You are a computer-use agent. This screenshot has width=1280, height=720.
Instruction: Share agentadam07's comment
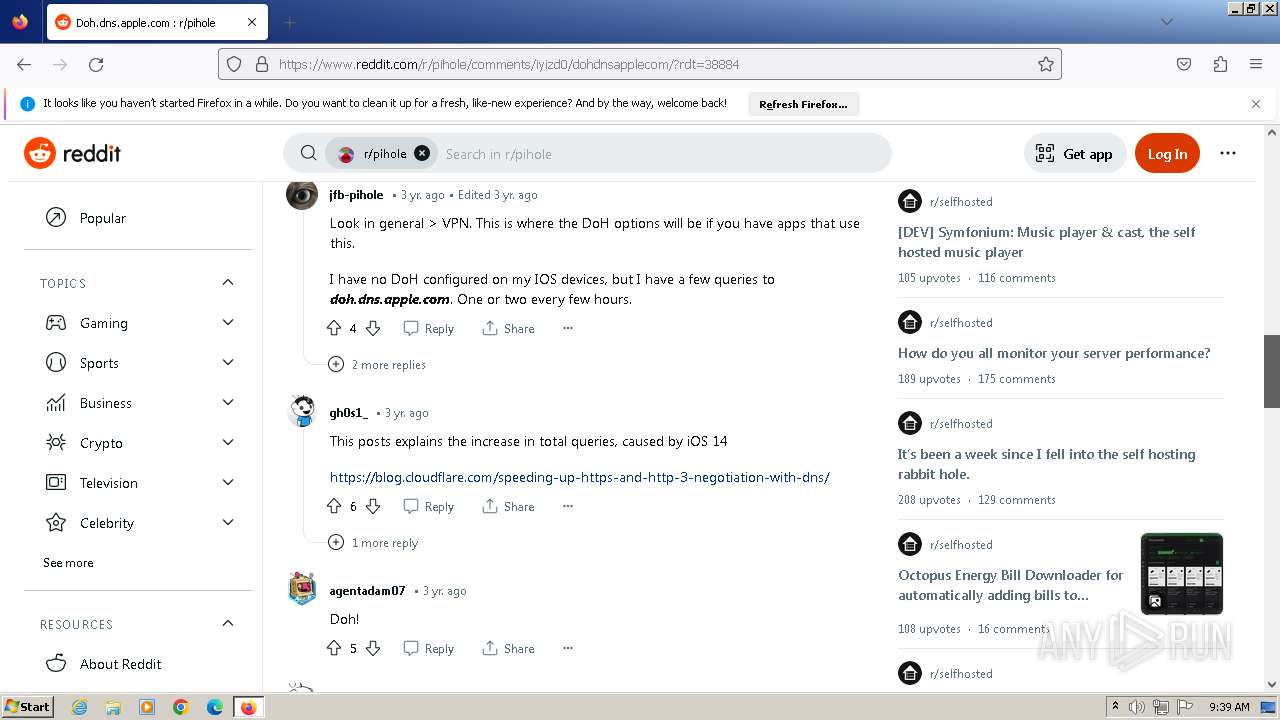(x=508, y=648)
